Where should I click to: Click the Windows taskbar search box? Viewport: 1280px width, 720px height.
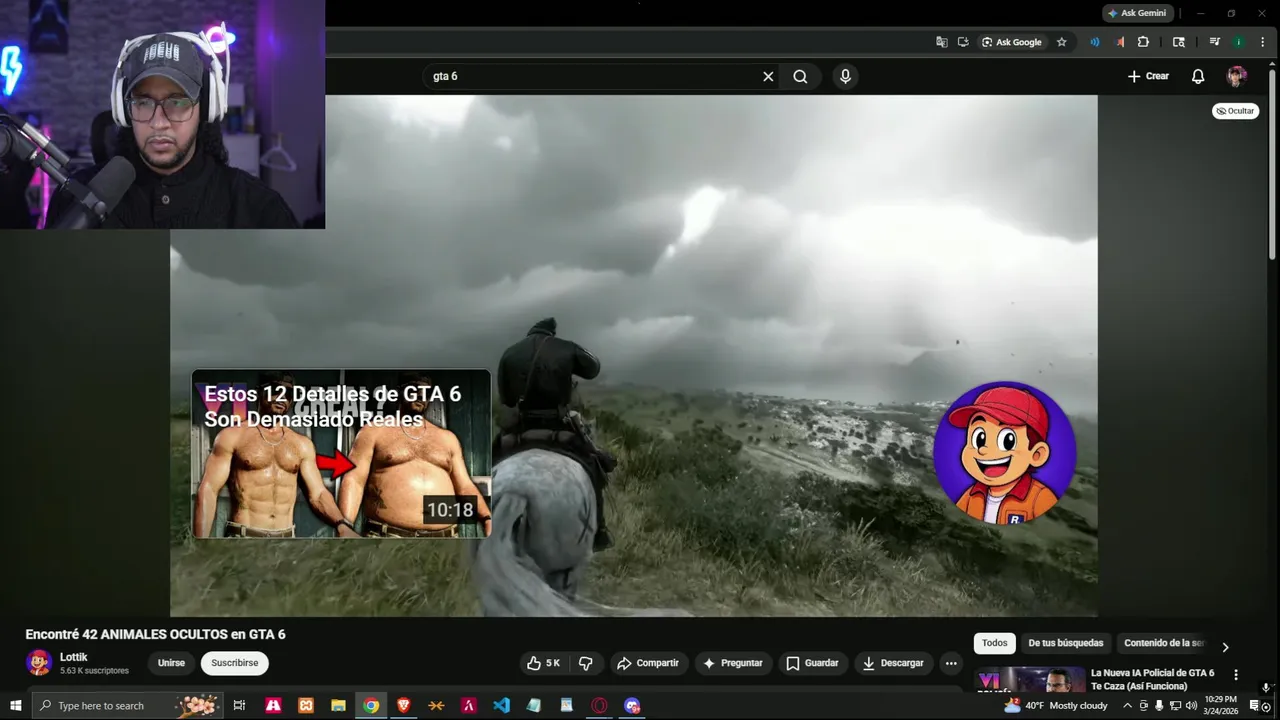click(127, 705)
